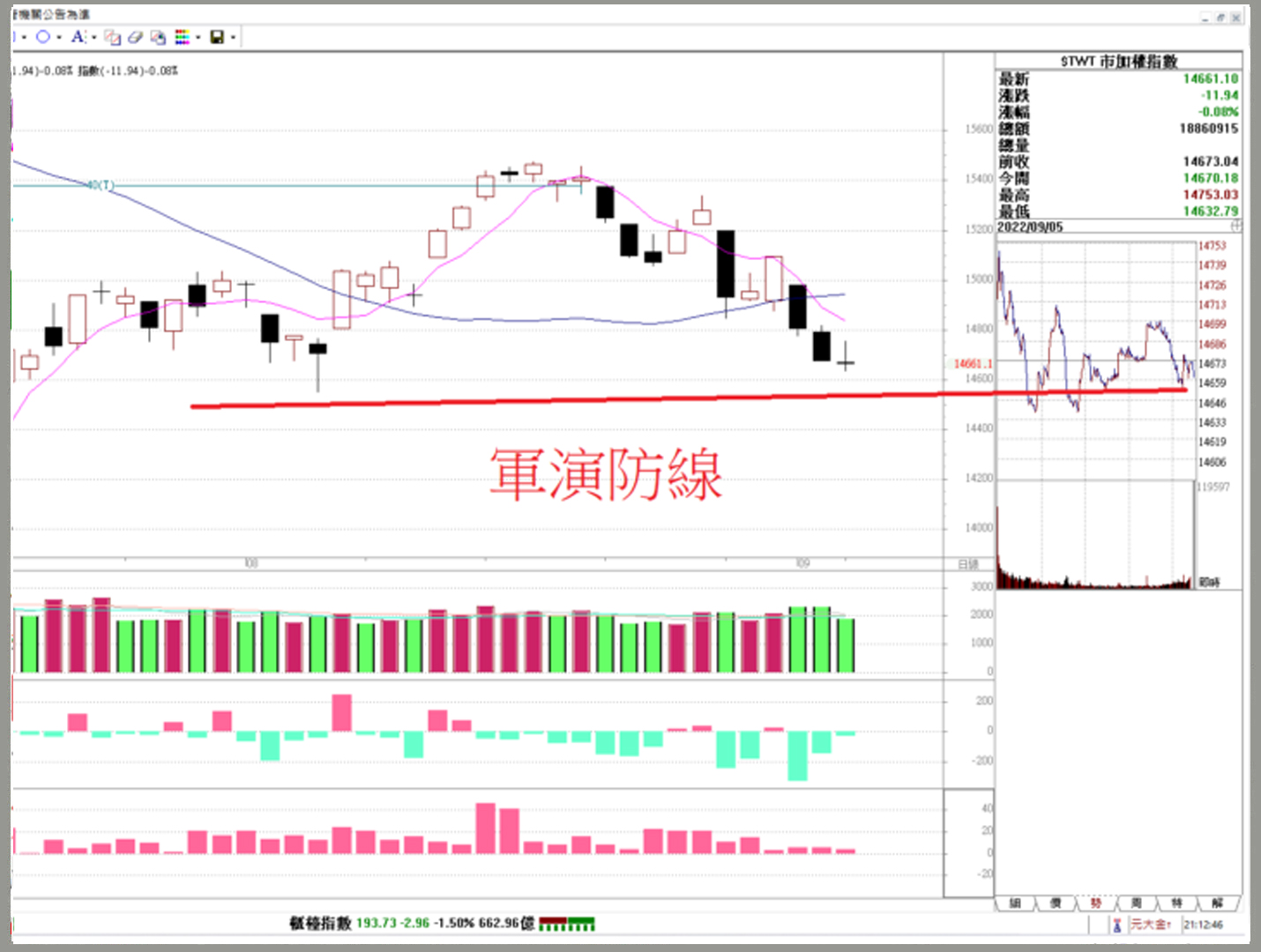Click the 漲幅 value -0.08%
The width and height of the screenshot is (1261, 952).
[1219, 112]
